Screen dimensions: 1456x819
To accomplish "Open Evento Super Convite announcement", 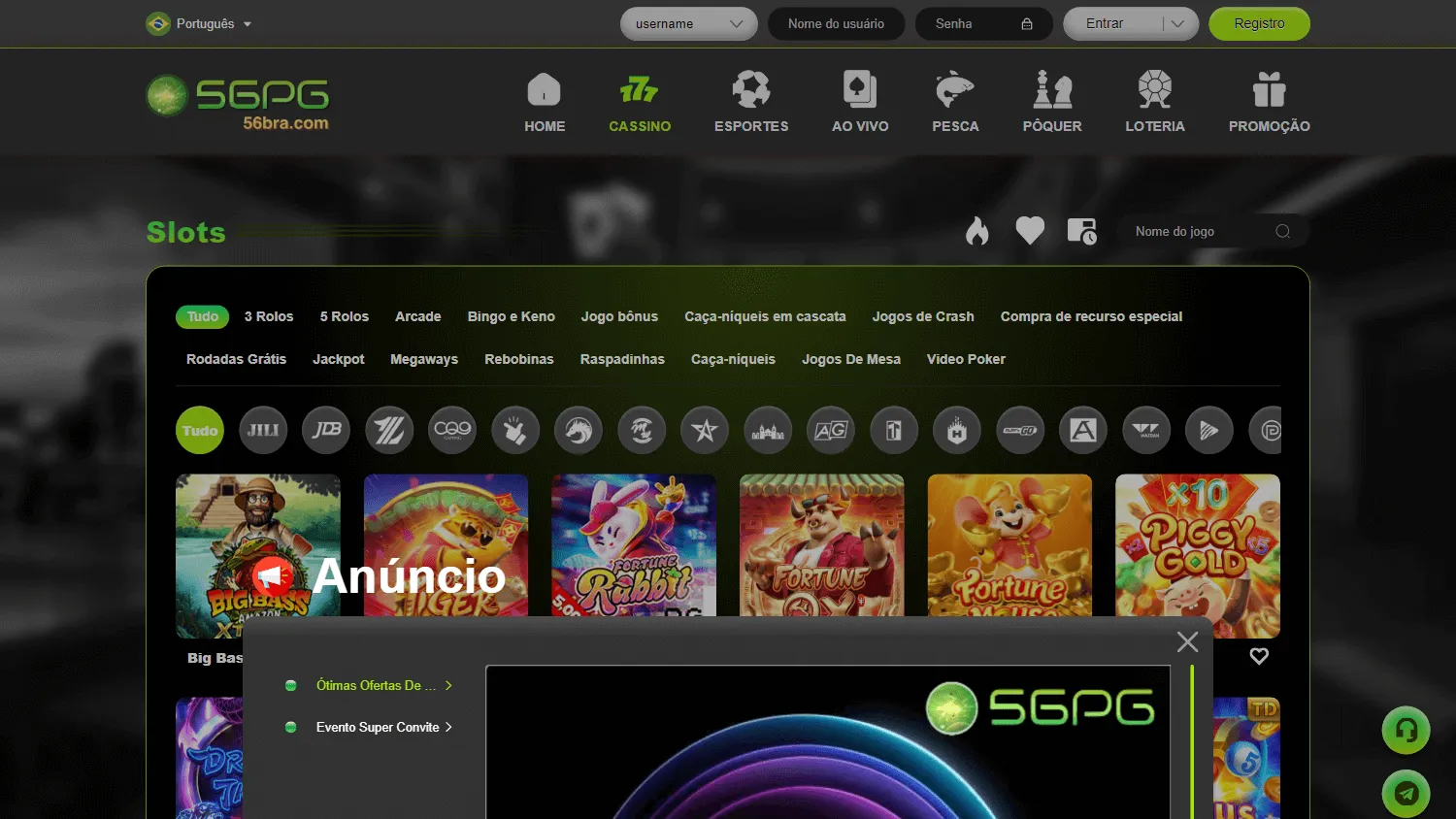I will (378, 727).
